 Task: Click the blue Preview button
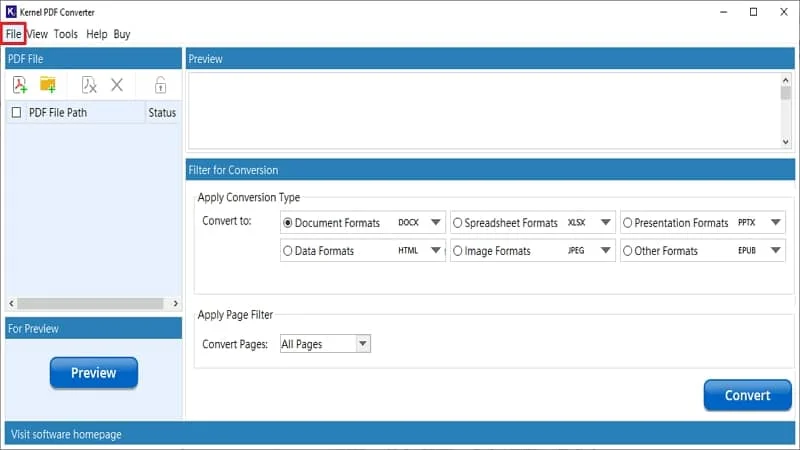[94, 373]
